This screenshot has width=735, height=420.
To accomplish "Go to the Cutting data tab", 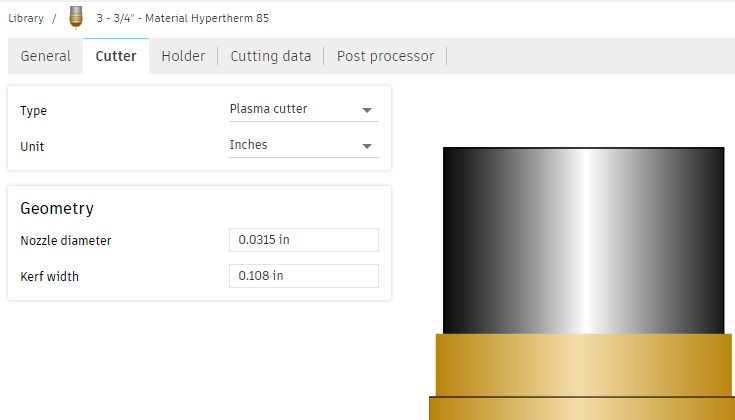I will (x=271, y=56).
